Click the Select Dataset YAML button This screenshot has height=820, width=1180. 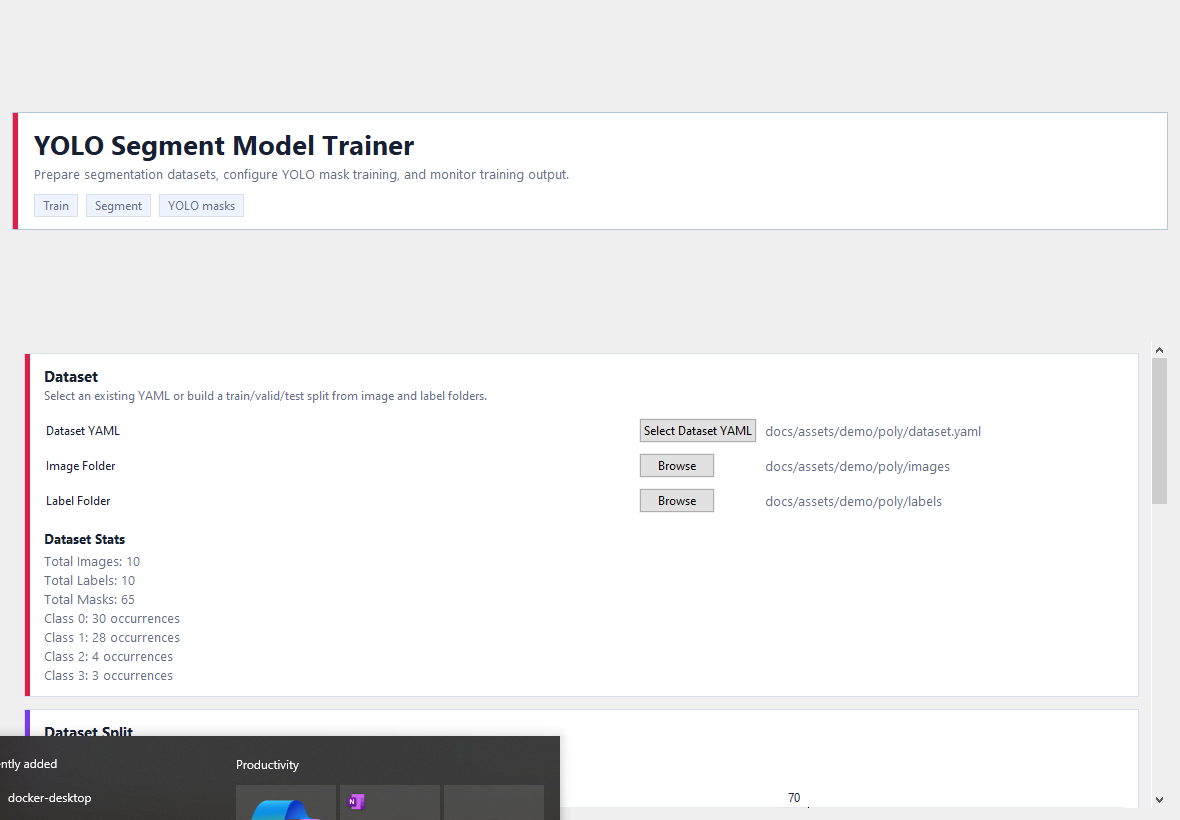698,430
